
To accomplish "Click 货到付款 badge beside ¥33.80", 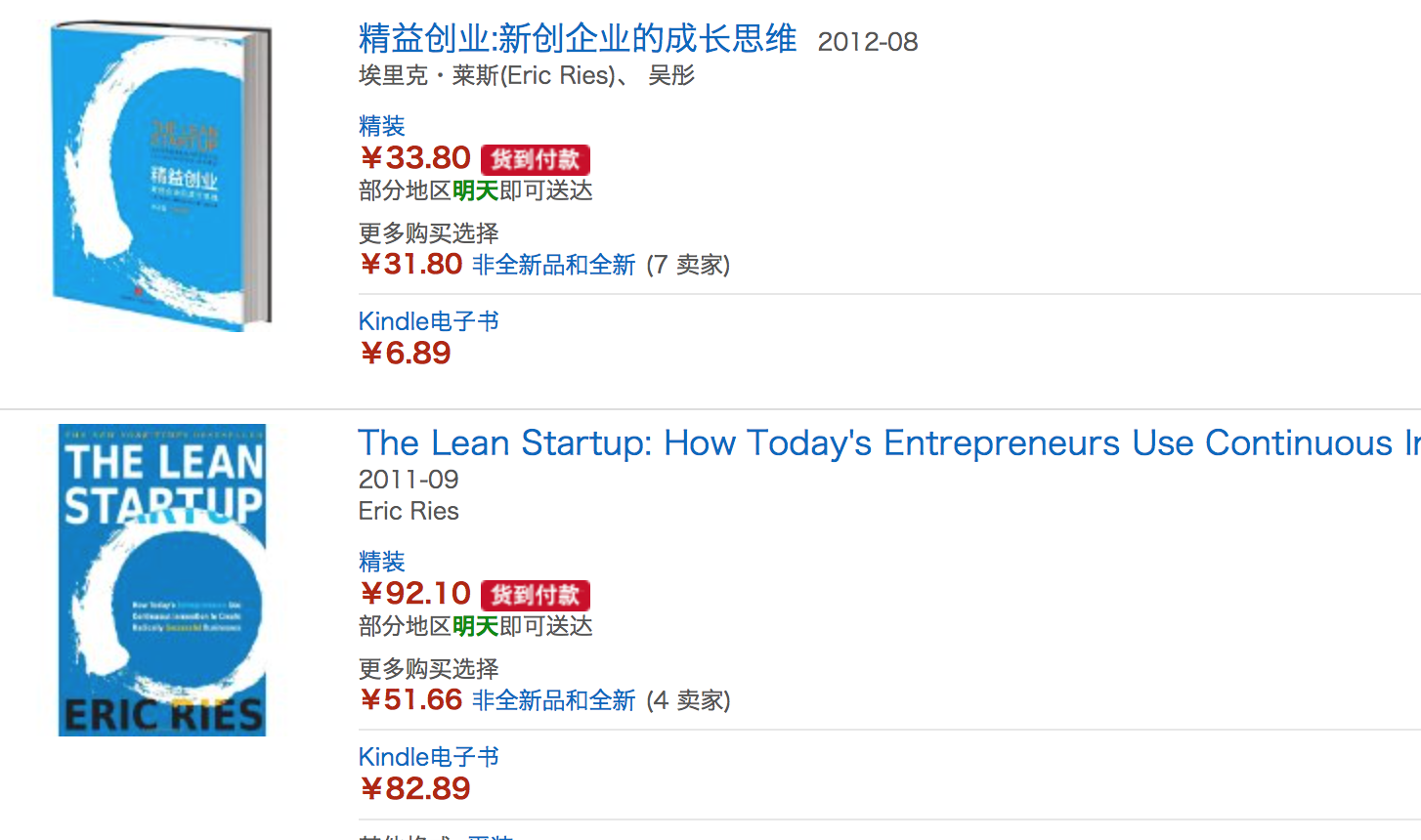I will click(x=535, y=159).
